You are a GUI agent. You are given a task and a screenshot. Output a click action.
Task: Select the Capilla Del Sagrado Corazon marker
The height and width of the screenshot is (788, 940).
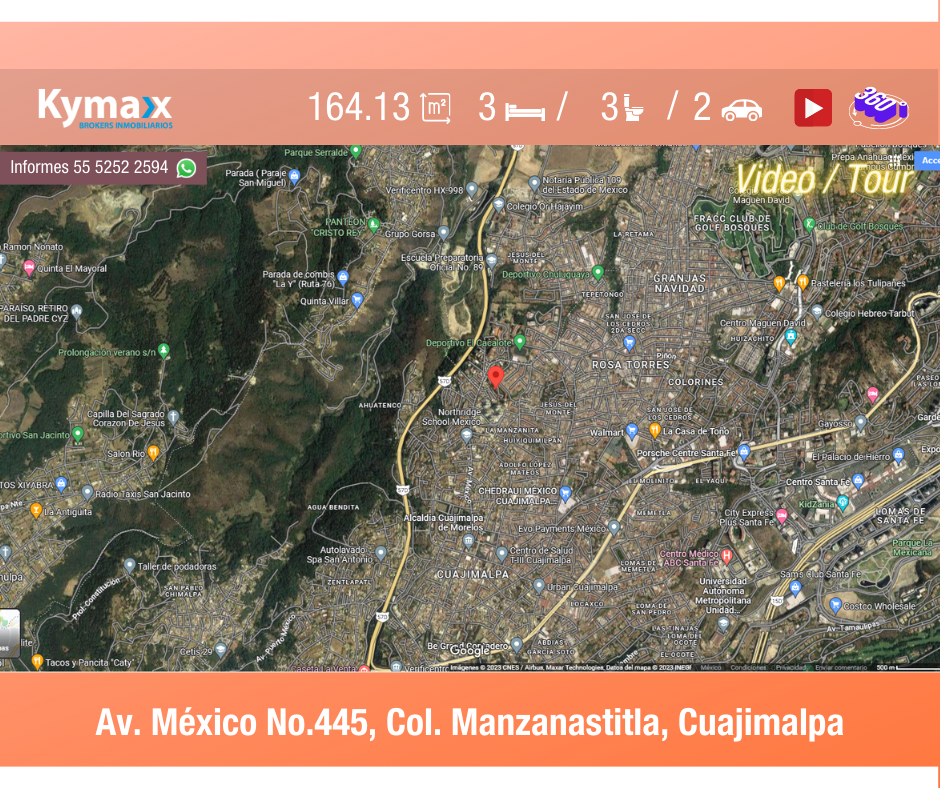tap(173, 416)
